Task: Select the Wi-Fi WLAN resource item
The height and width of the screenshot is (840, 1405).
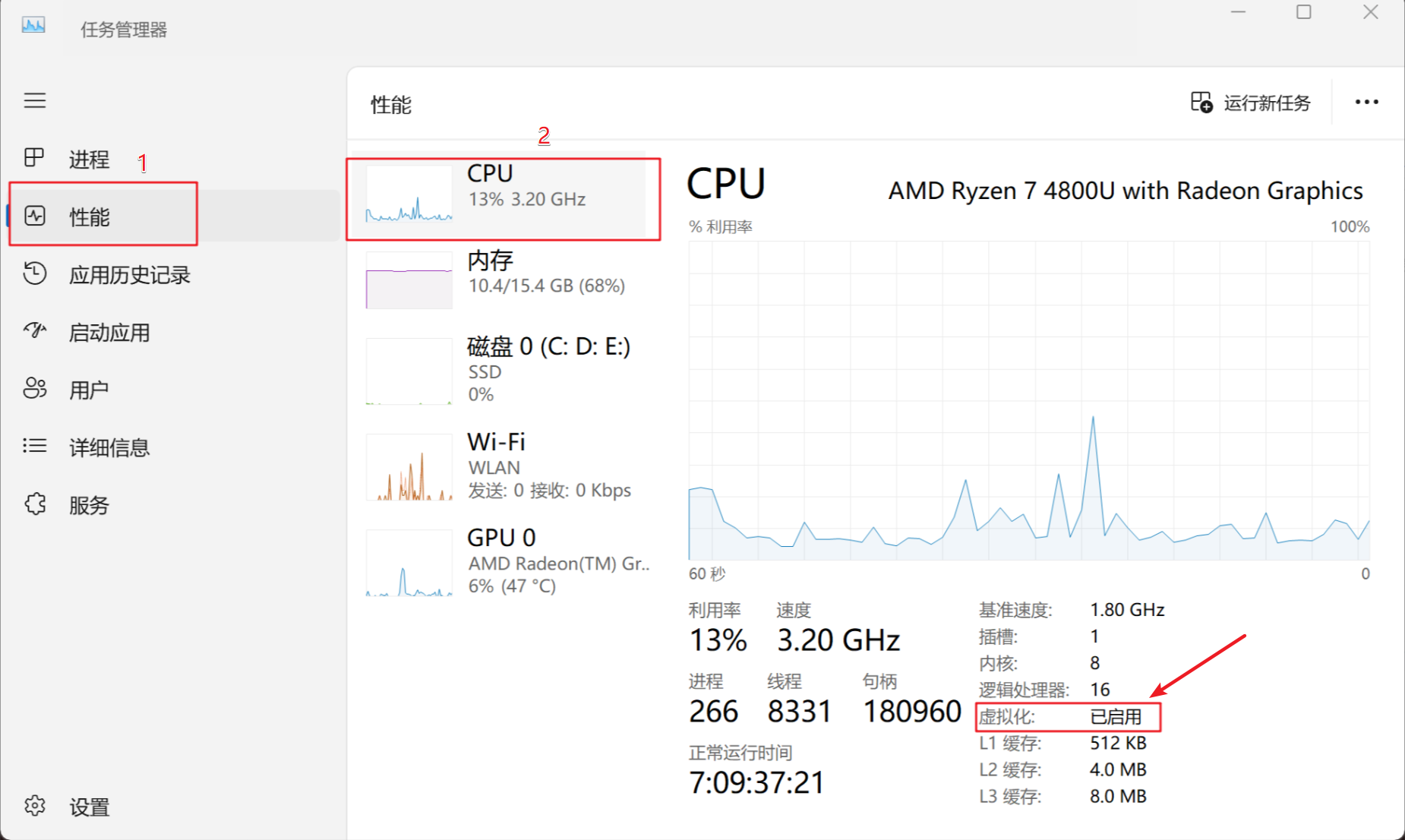Action: [x=503, y=466]
